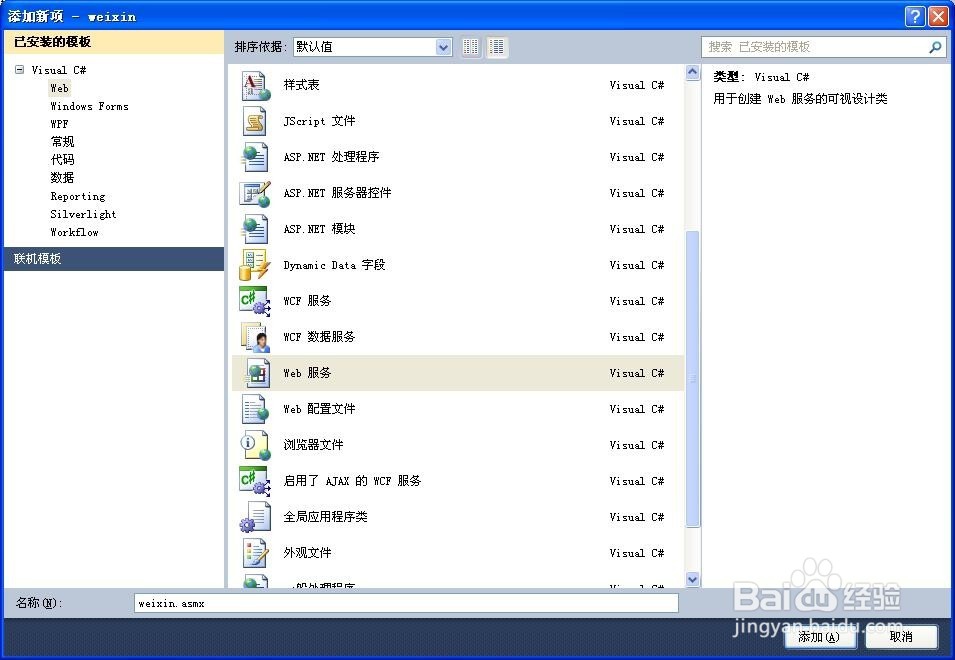Image resolution: width=955 pixels, height=660 pixels.
Task: Click the WCF 服务 template icon
Action: 256,301
